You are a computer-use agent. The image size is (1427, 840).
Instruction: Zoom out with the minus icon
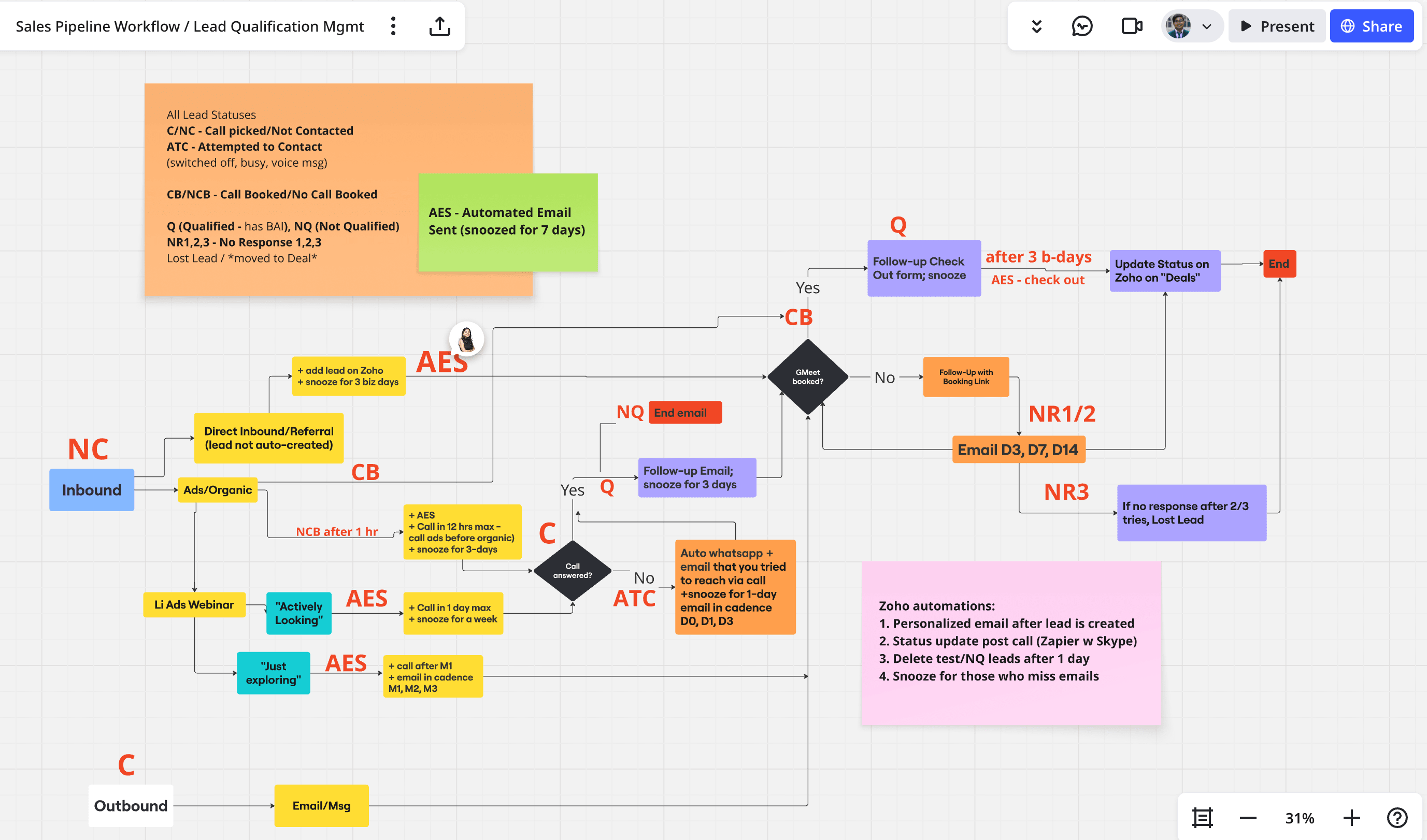click(x=1248, y=817)
